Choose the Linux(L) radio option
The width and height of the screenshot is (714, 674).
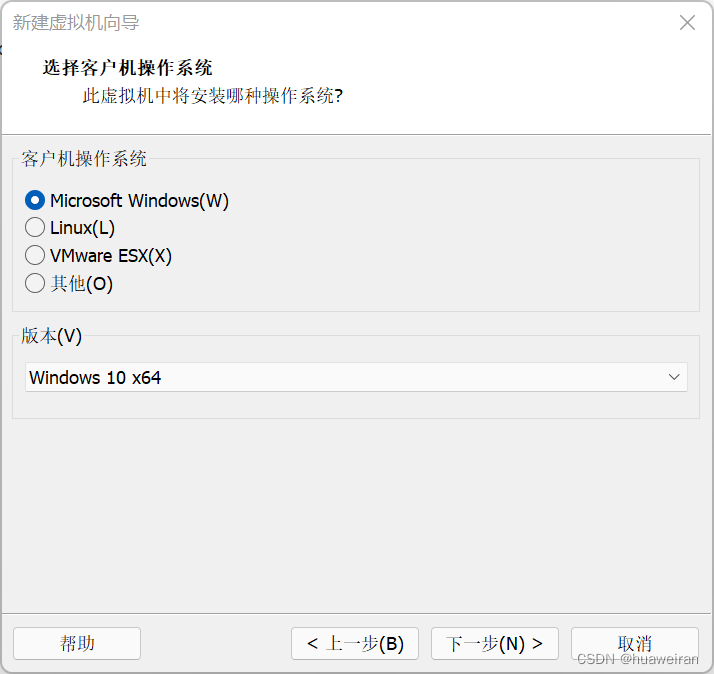point(35,228)
